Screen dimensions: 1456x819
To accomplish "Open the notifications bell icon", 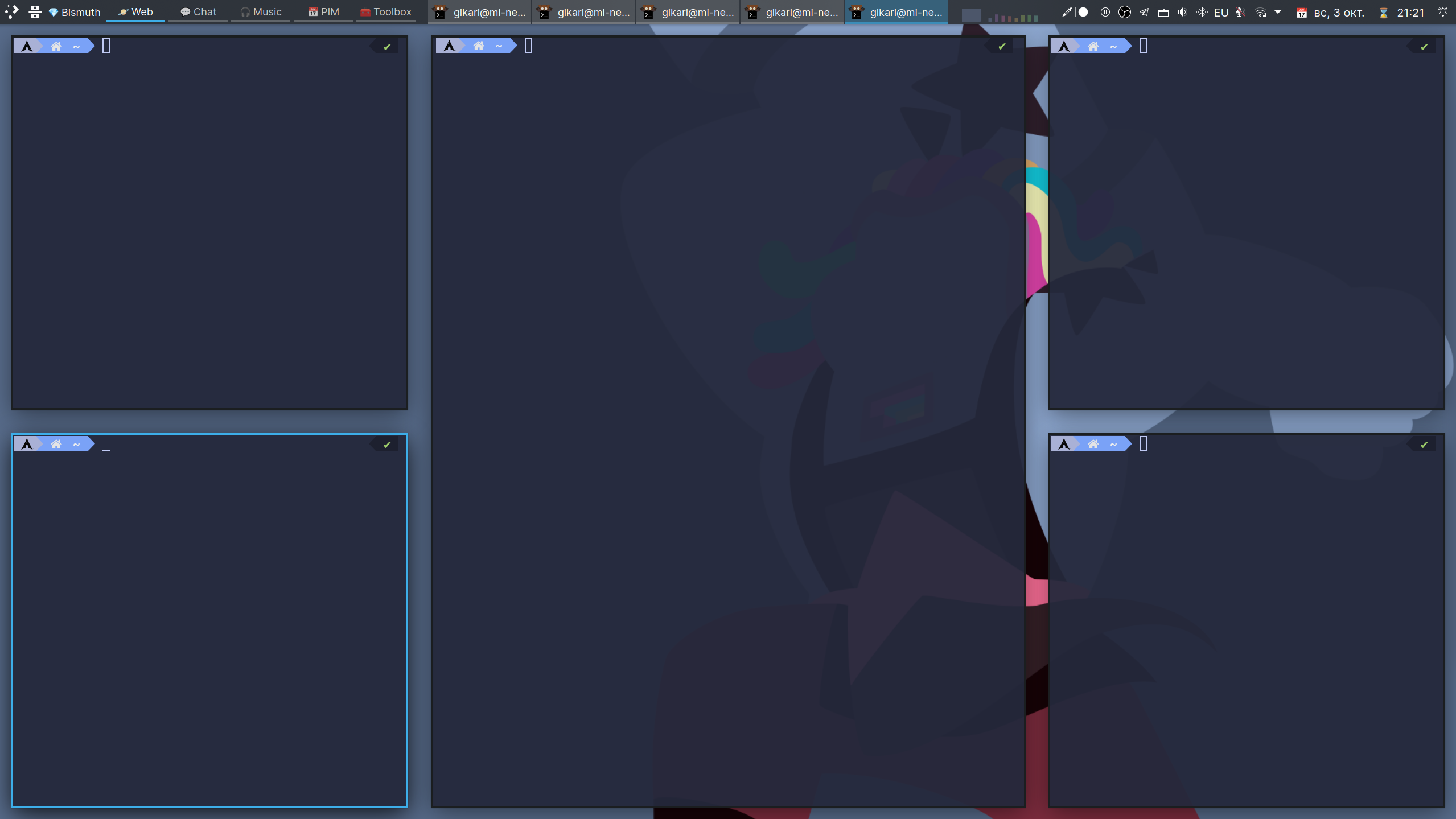I will tap(1443, 11).
